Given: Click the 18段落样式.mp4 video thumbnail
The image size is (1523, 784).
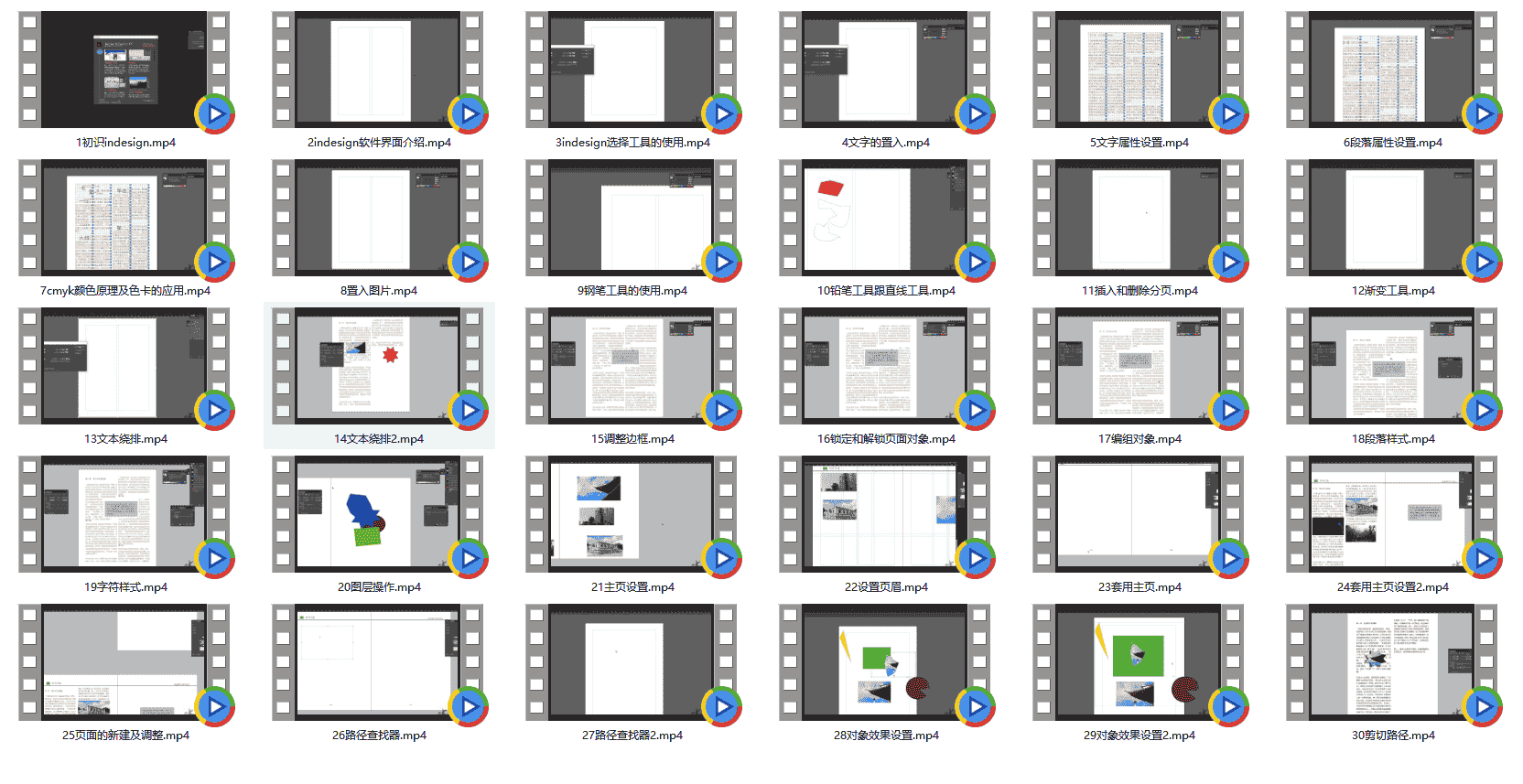Looking at the screenshot, I should (1393, 367).
